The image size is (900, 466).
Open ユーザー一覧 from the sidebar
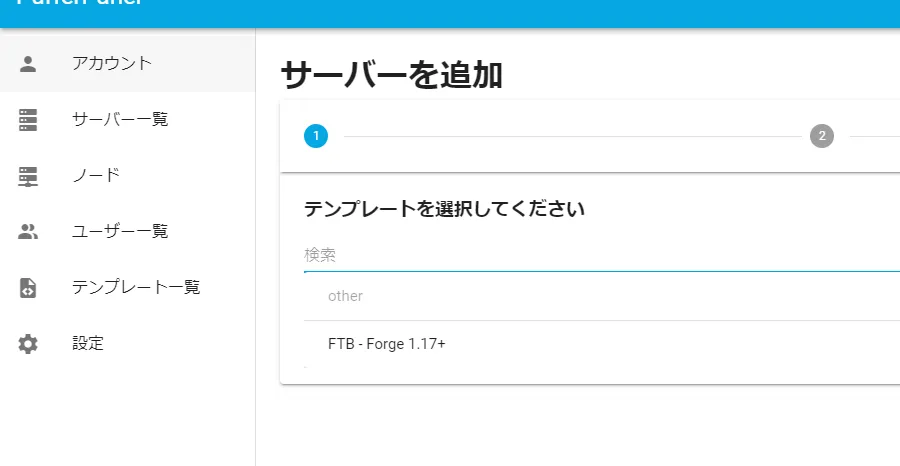[120, 232]
